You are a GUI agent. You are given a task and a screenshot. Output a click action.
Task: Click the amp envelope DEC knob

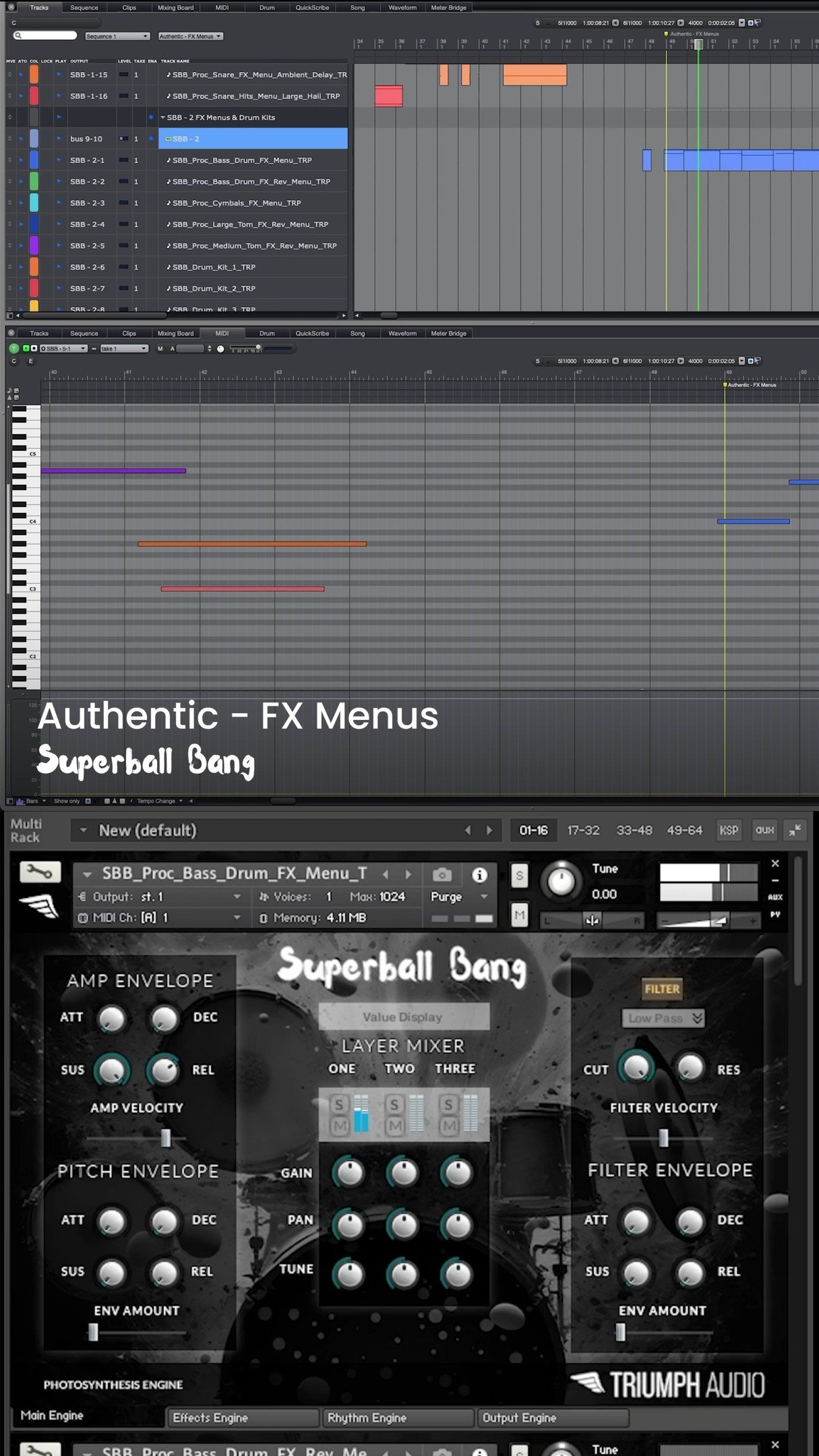coord(164,1018)
